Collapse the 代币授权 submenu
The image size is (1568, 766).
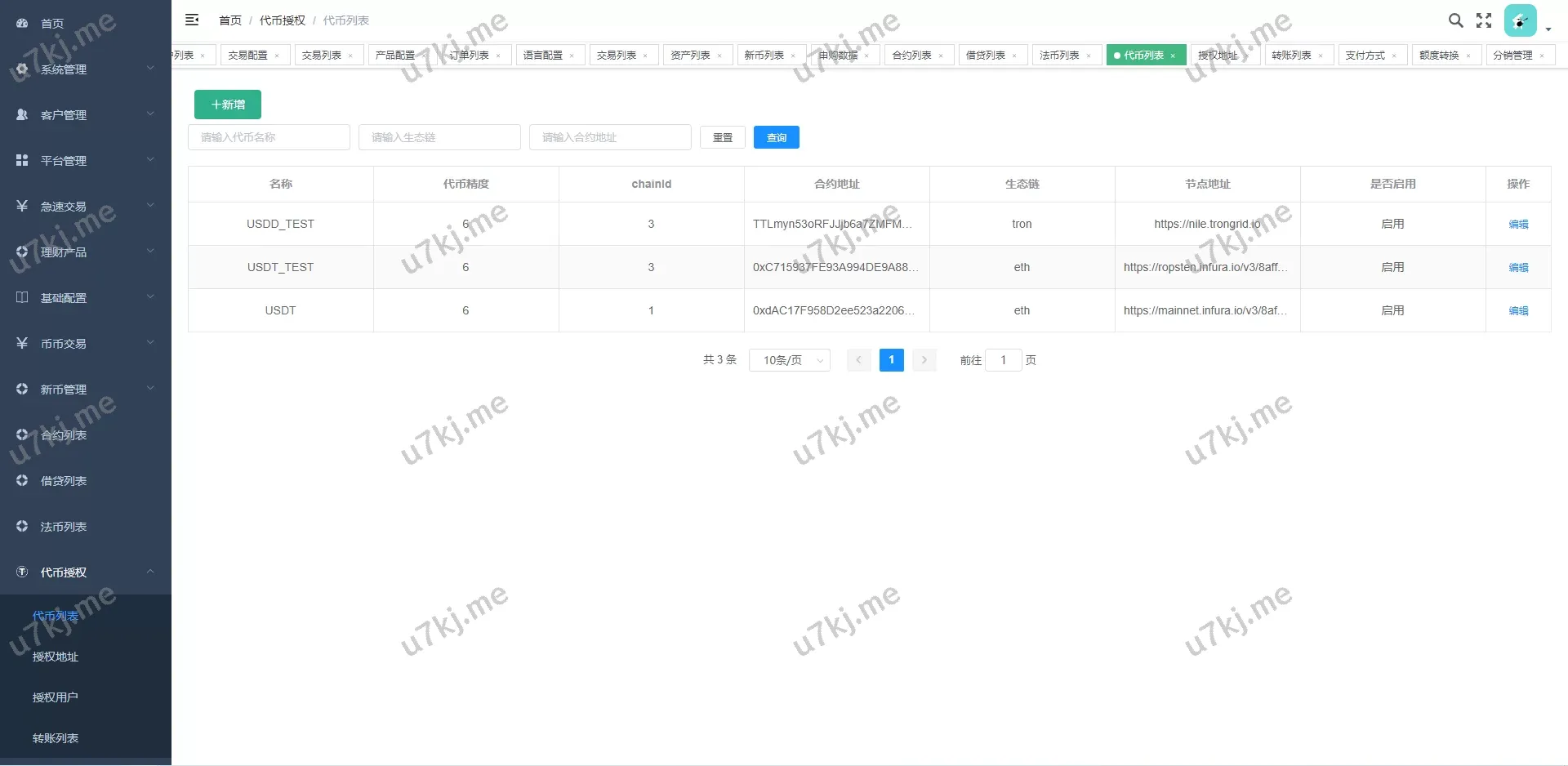pos(150,572)
